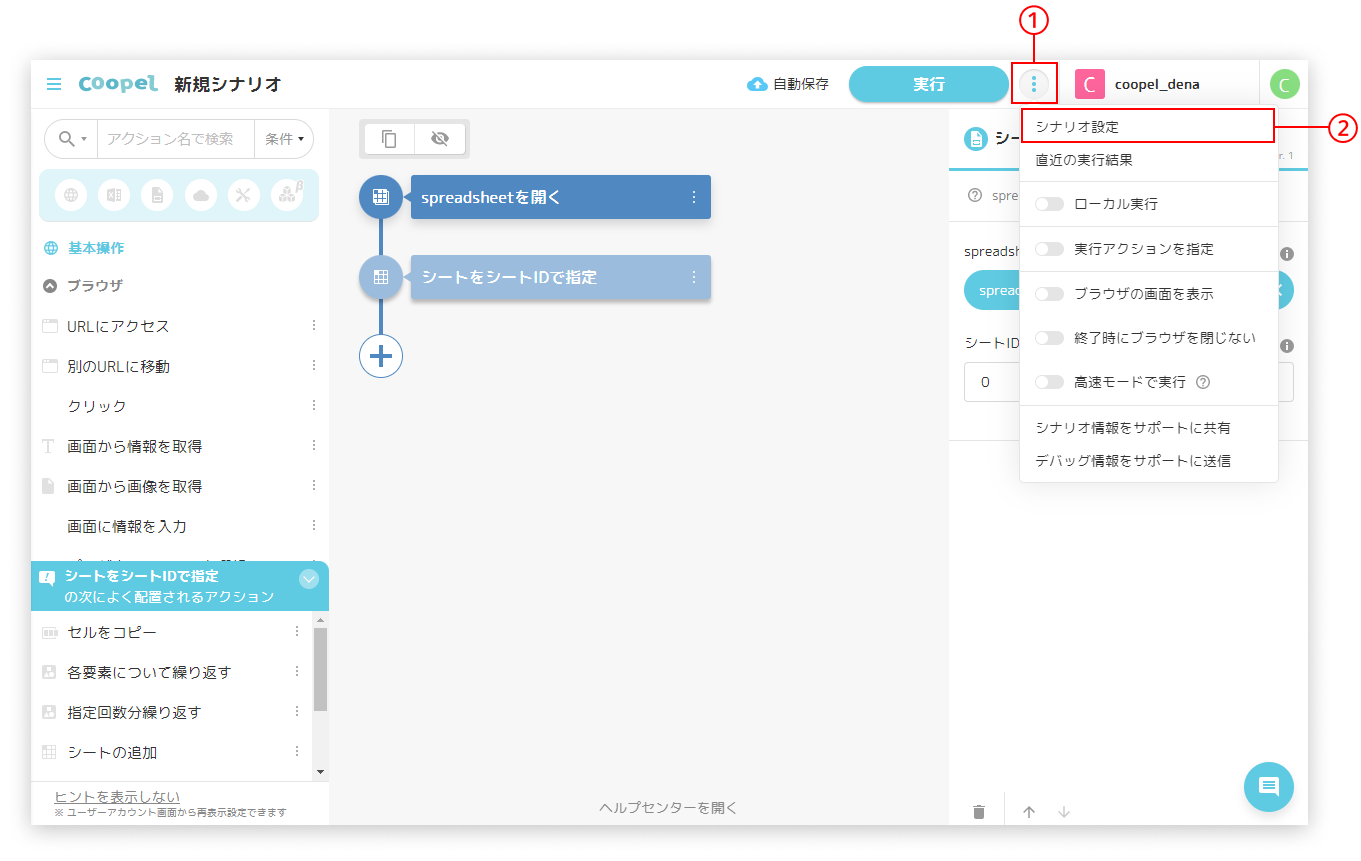The image size is (1361, 861).
Task: Toggle 実行アクションを指定 switch
Action: click(x=1049, y=249)
